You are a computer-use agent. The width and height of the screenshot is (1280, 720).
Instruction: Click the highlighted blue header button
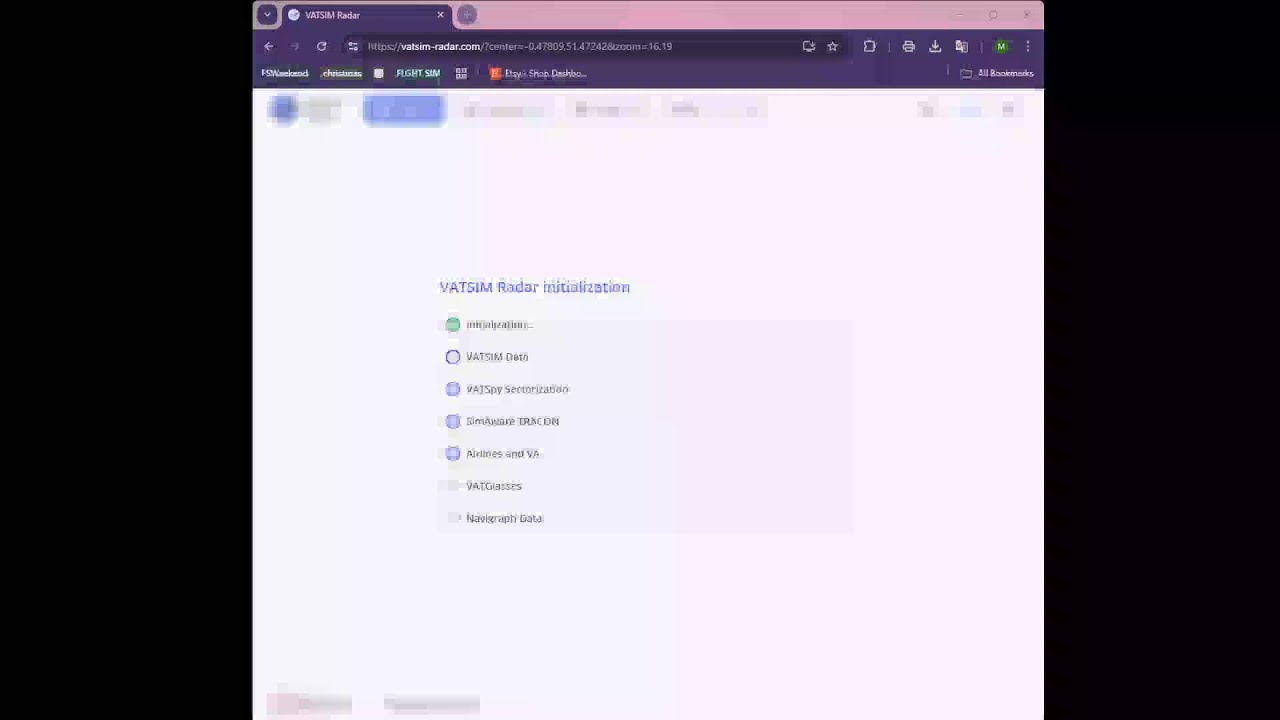tap(403, 109)
